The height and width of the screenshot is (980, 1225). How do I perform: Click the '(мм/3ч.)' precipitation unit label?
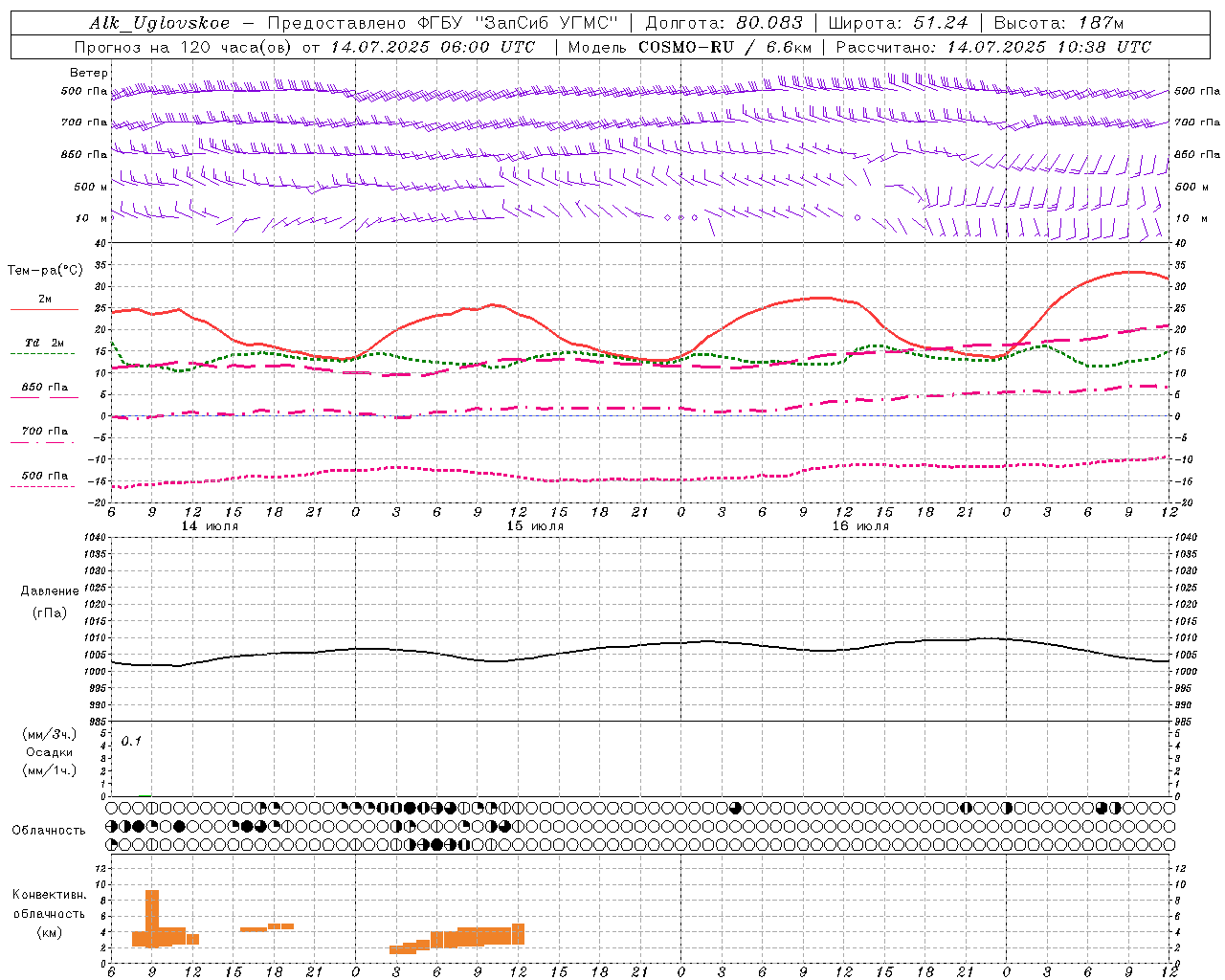pos(50,734)
